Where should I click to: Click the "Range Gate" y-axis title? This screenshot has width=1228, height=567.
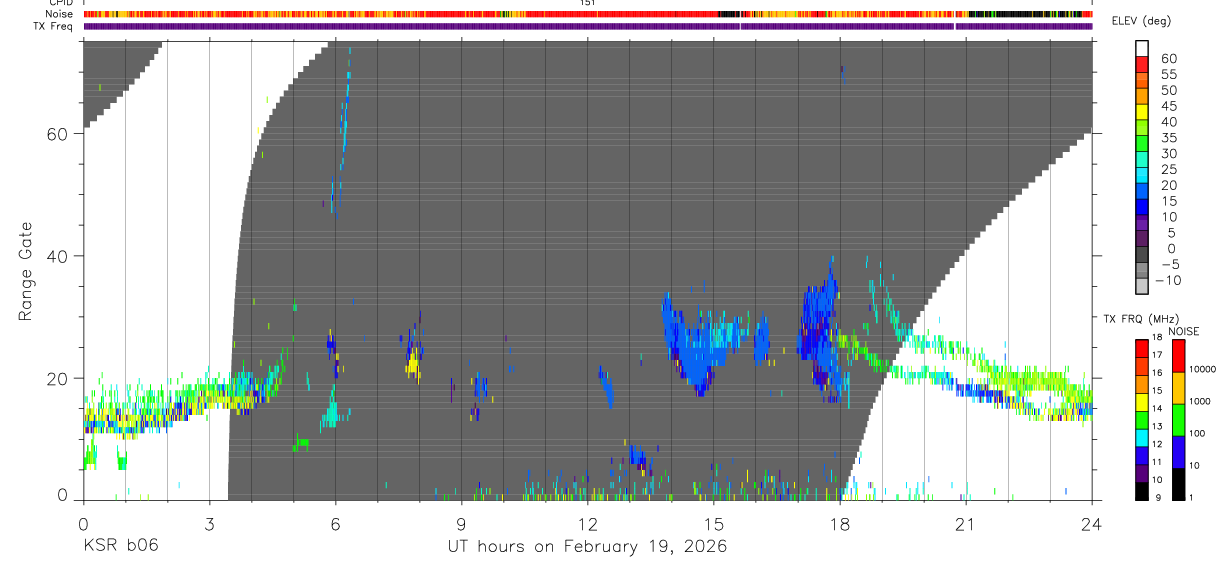pyautogui.click(x=27, y=272)
